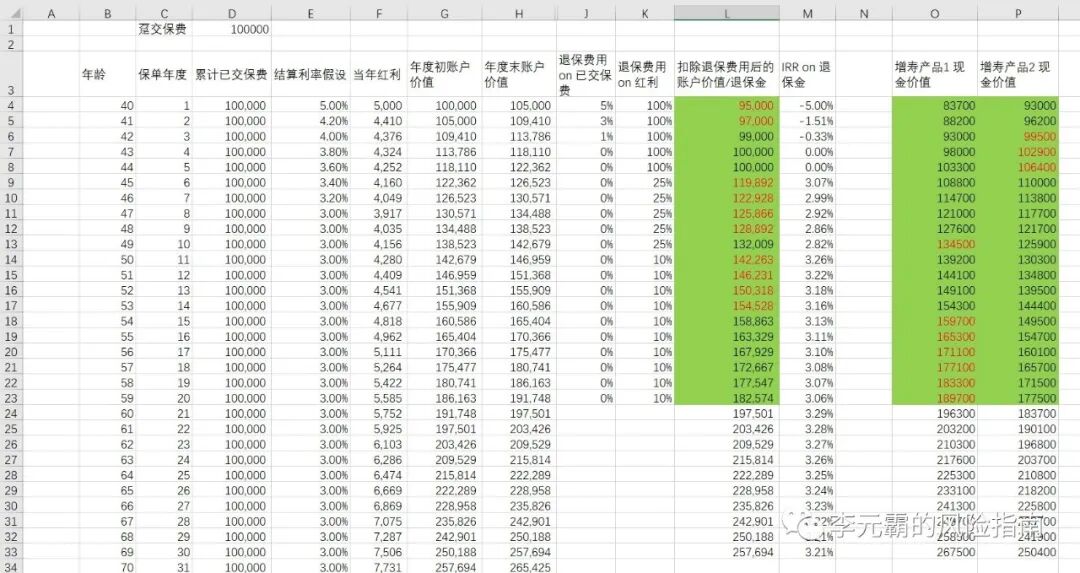Screen dimensions: 1080x573
Task: Click age 59 in the 年龄 column
Action: pos(107,398)
